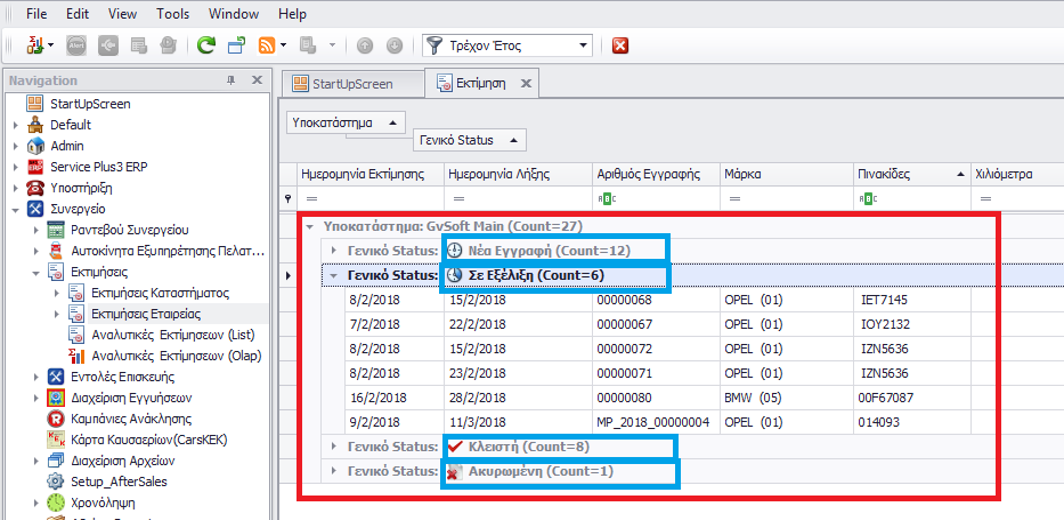Pin the Navigation panel with pushpin icon
Screen dimensions: 1064x520
click(231, 80)
